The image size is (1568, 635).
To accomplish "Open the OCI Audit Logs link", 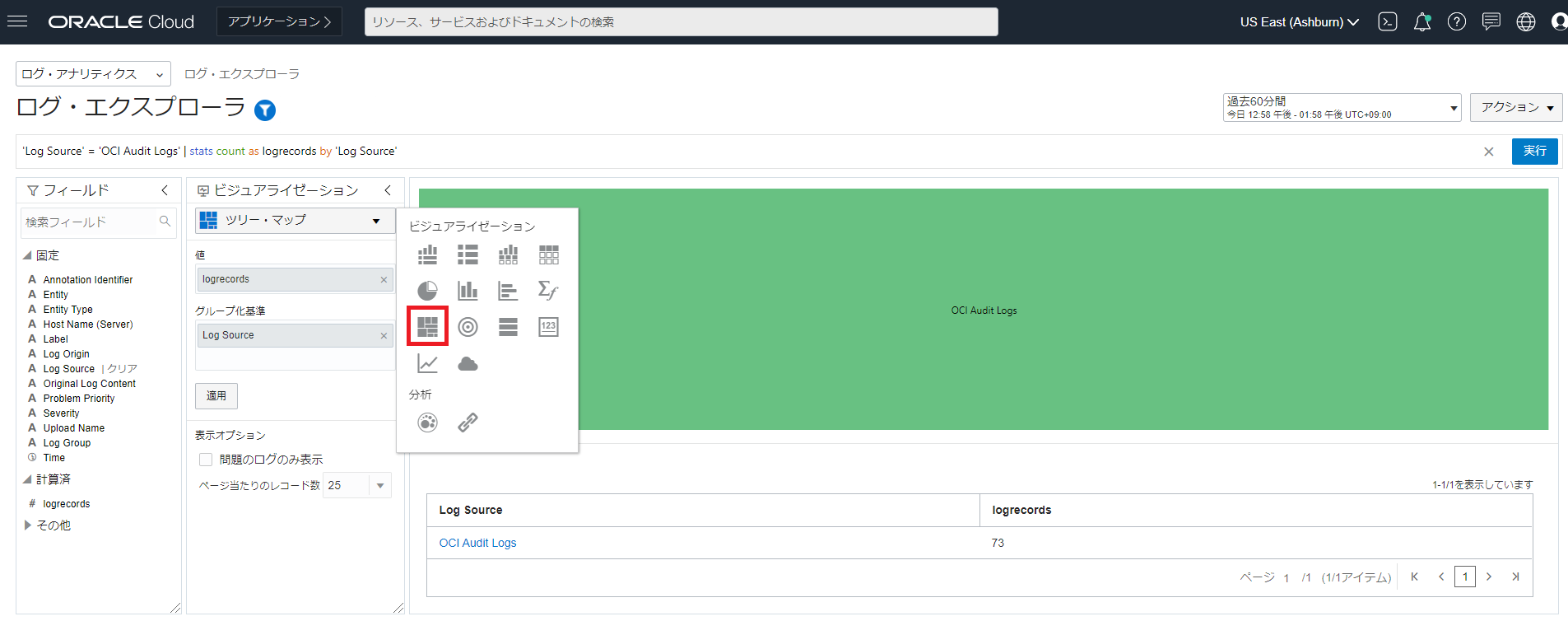I will coord(477,543).
